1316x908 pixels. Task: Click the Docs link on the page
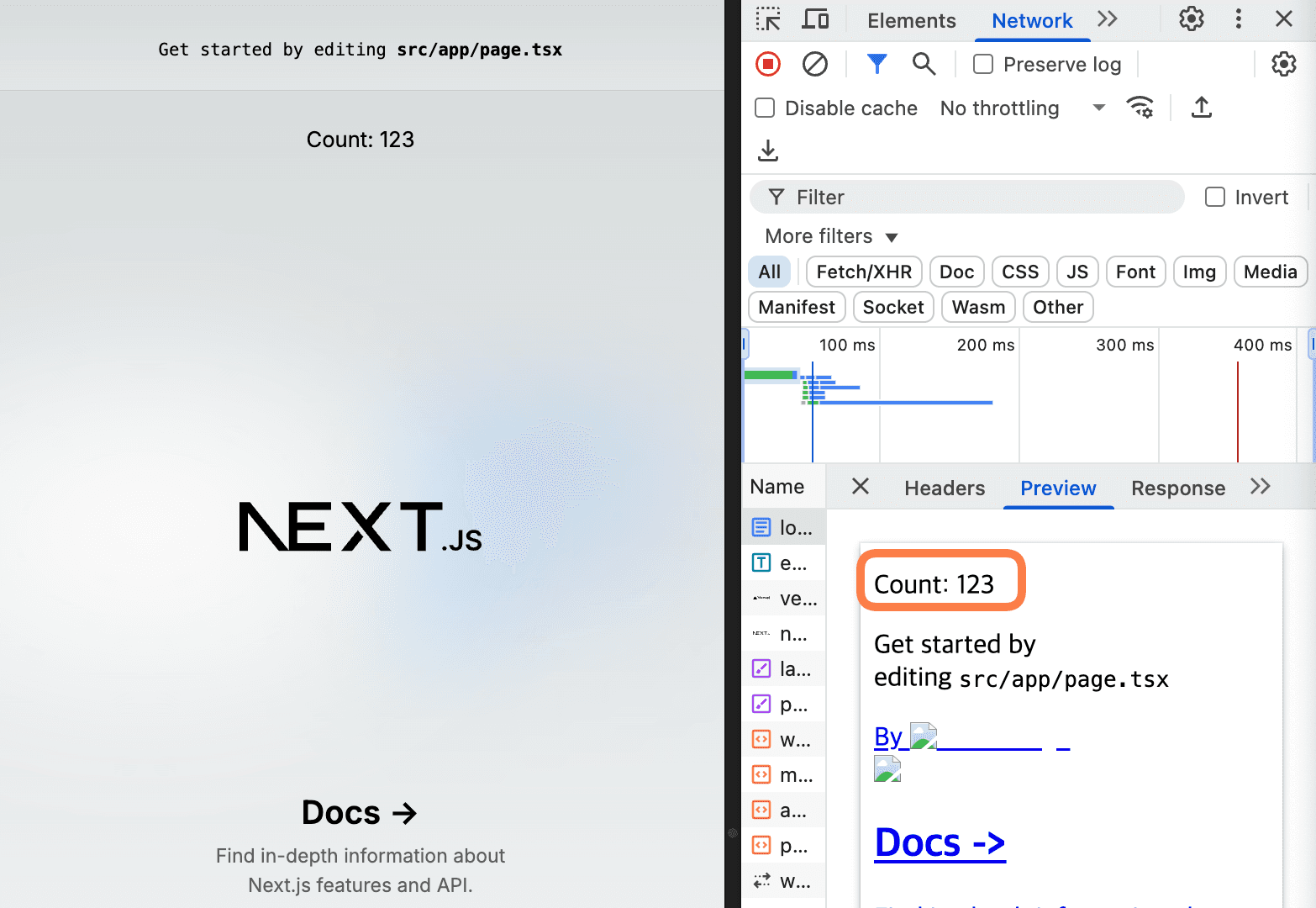tap(360, 813)
